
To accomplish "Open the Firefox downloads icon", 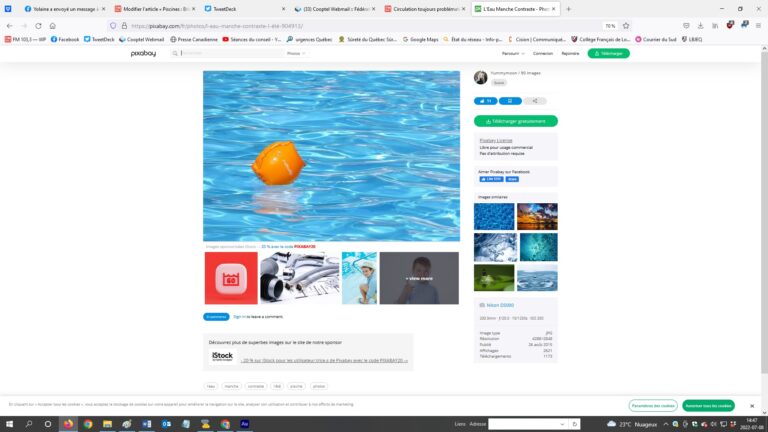I will 701,26.
